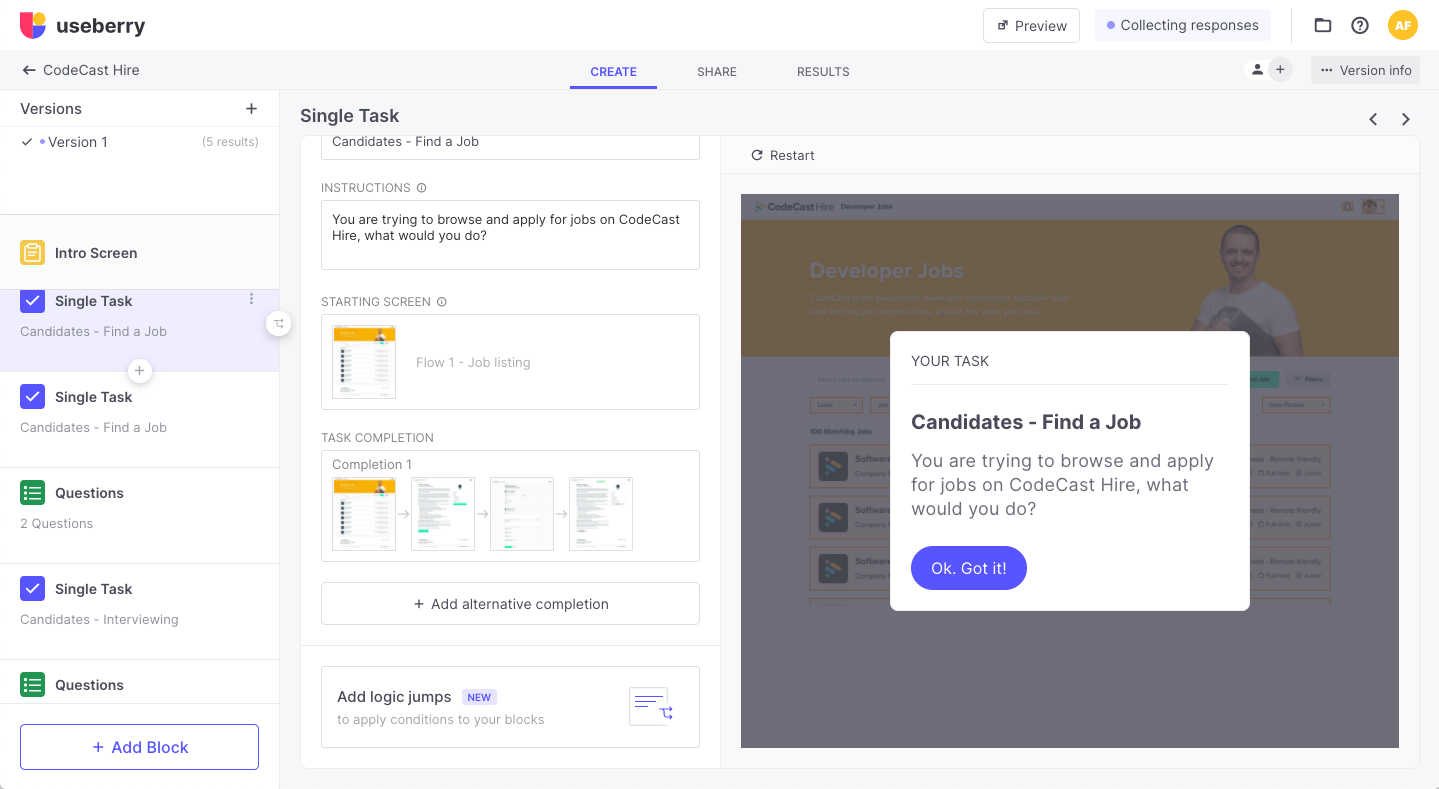Screen dimensions: 1439x789
Task: Click the logic jump icon beside selected task
Action: tap(279, 323)
